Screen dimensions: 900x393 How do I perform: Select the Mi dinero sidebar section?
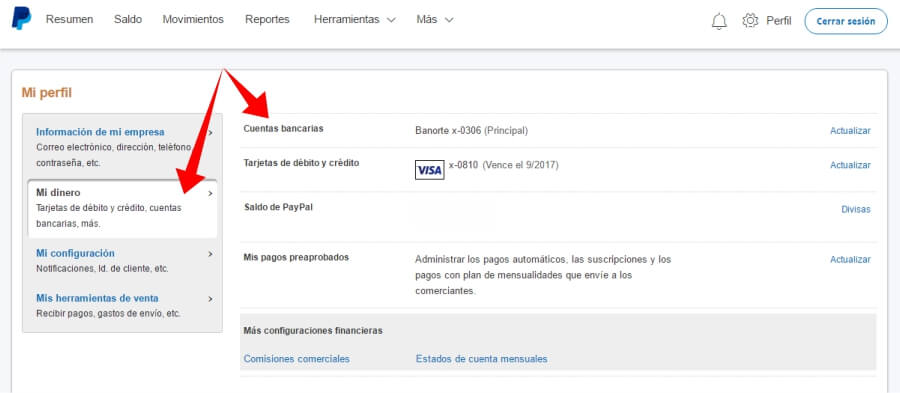[x=122, y=208]
